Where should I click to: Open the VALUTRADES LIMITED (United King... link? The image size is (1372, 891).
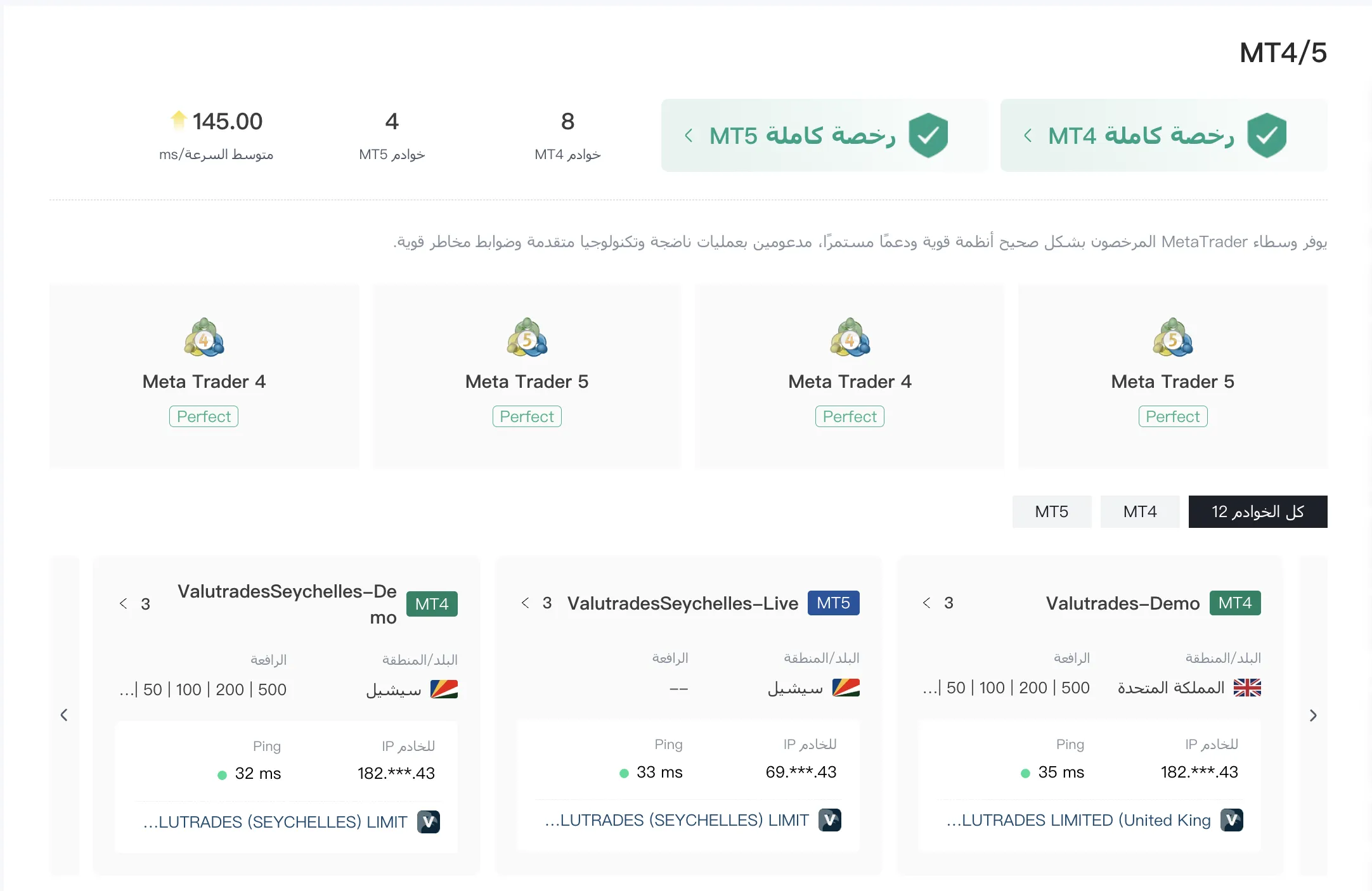(x=1078, y=820)
